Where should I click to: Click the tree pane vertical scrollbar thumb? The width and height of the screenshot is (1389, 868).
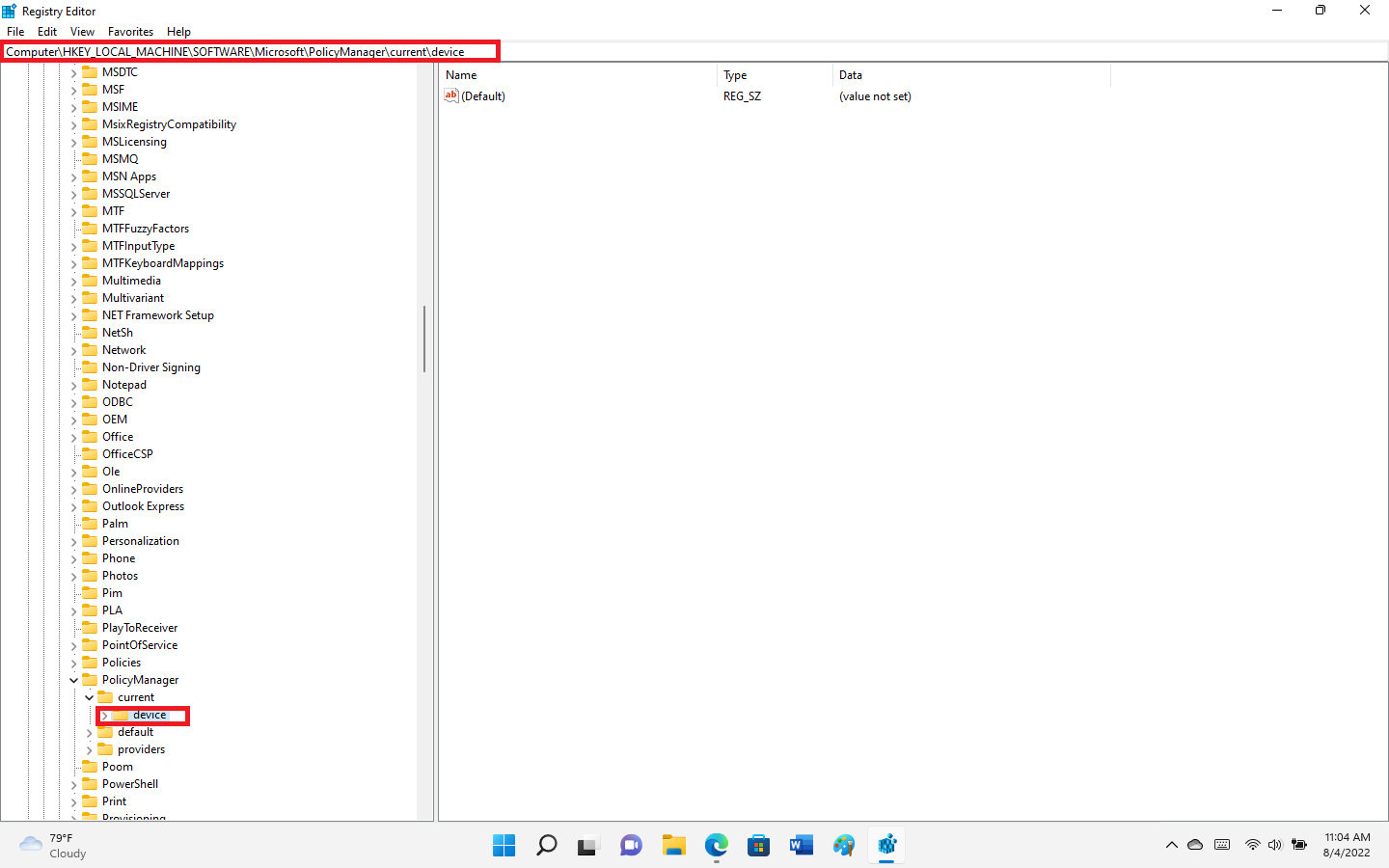(x=424, y=339)
